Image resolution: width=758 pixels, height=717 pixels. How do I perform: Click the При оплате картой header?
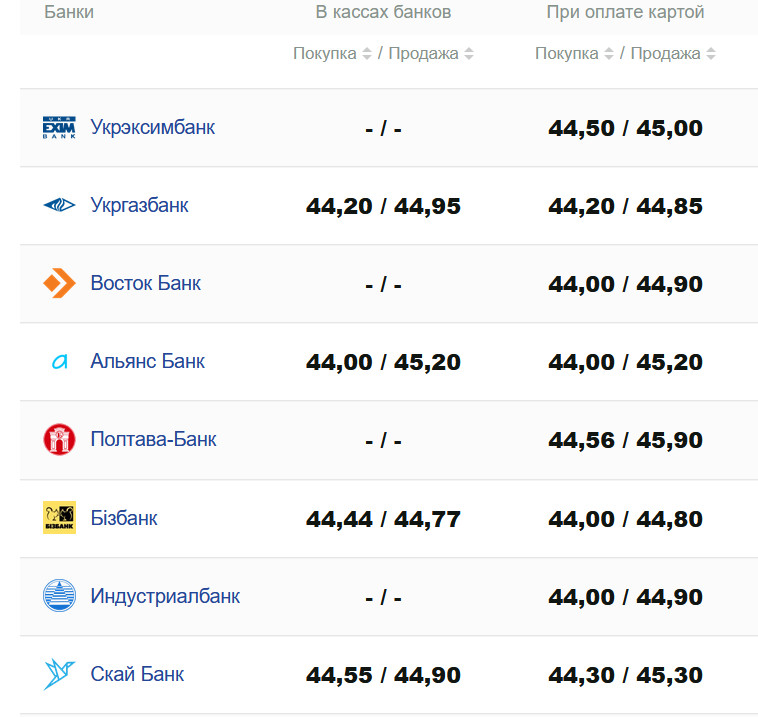click(x=625, y=12)
